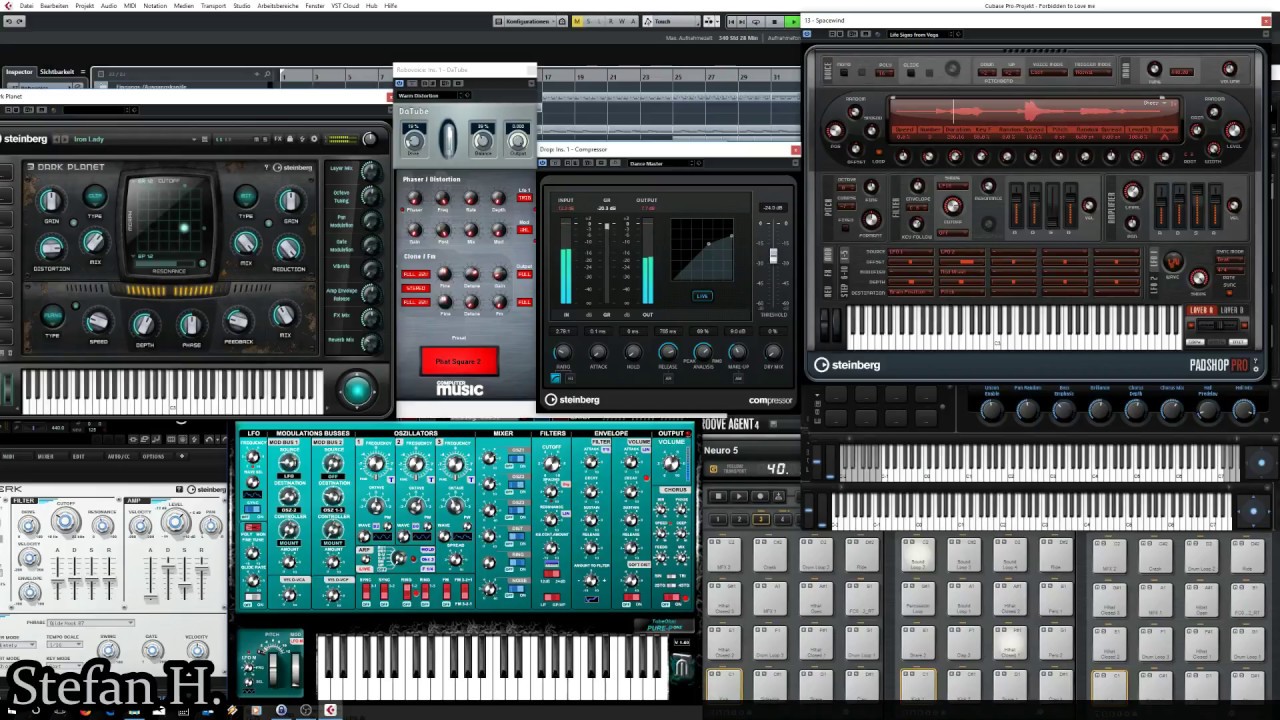Click the Compressor Dry Mix knob
This screenshot has height=720, width=1280.
coord(773,352)
